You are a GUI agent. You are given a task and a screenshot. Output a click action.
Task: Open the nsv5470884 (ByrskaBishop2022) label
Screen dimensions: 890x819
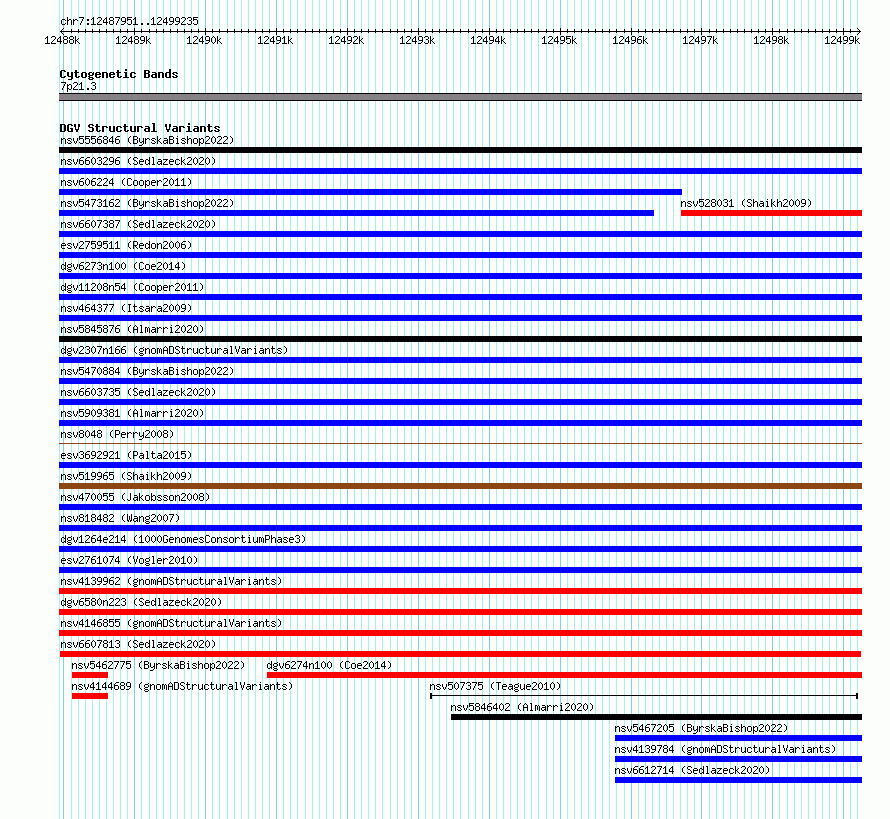tap(147, 371)
